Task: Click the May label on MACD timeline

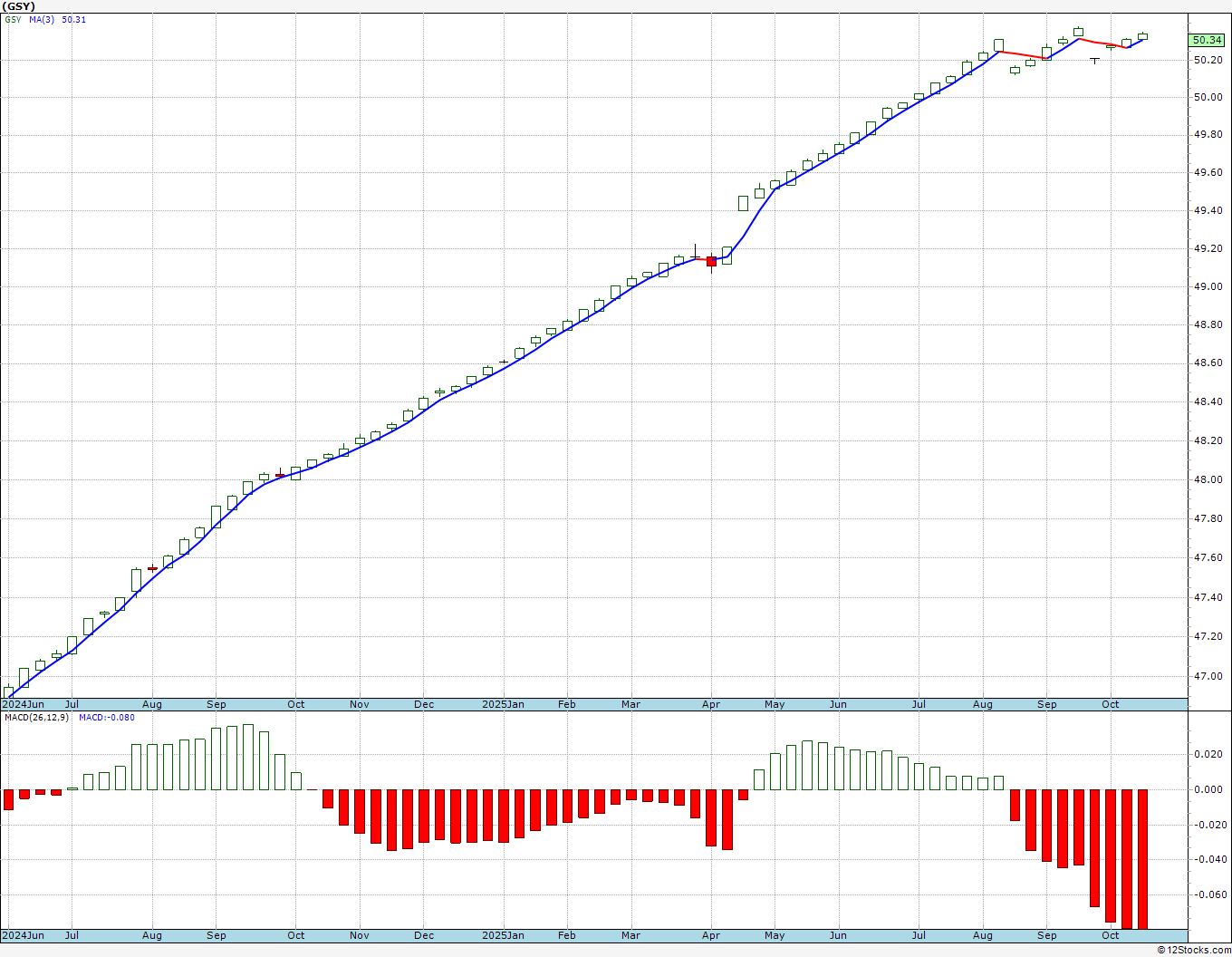Action: click(x=775, y=935)
